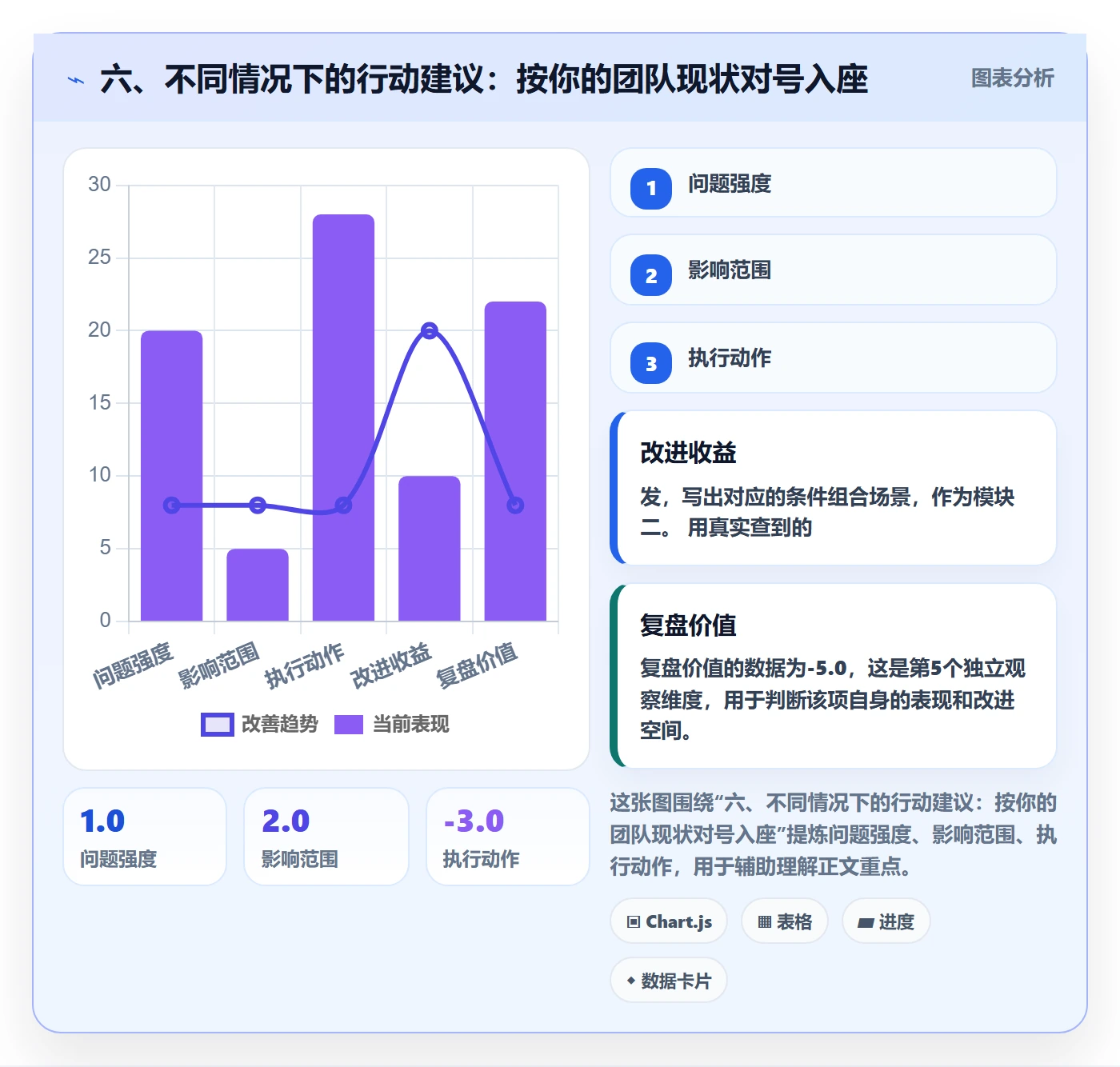1120x1067 pixels.
Task: Click the line peak point above 改进收益
Action: pyautogui.click(x=430, y=330)
